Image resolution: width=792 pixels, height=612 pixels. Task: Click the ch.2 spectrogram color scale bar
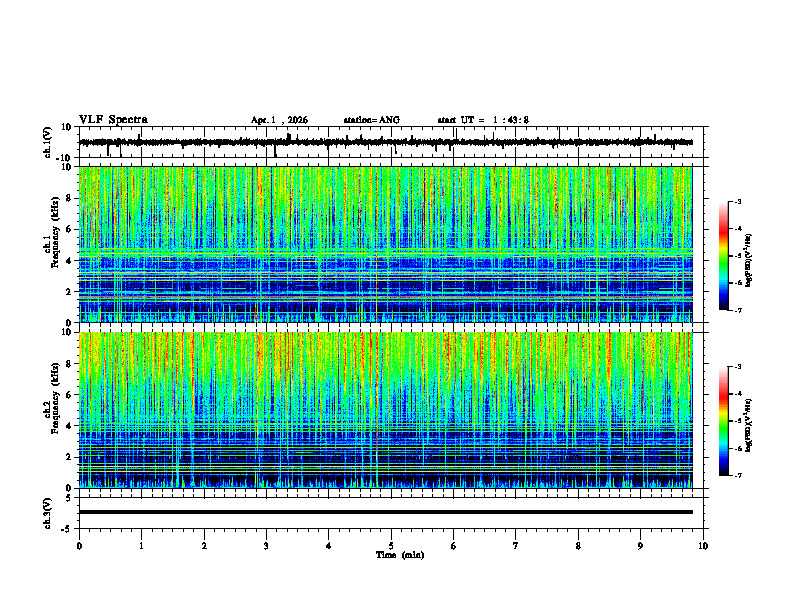tap(723, 421)
